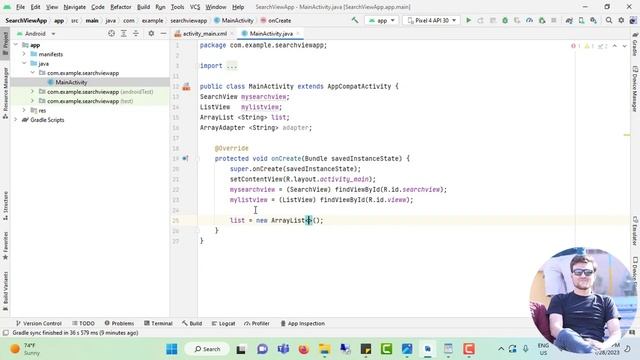The height and width of the screenshot is (360, 640).
Task: Open IDE settings gear in top toolbar
Action: [621, 20]
